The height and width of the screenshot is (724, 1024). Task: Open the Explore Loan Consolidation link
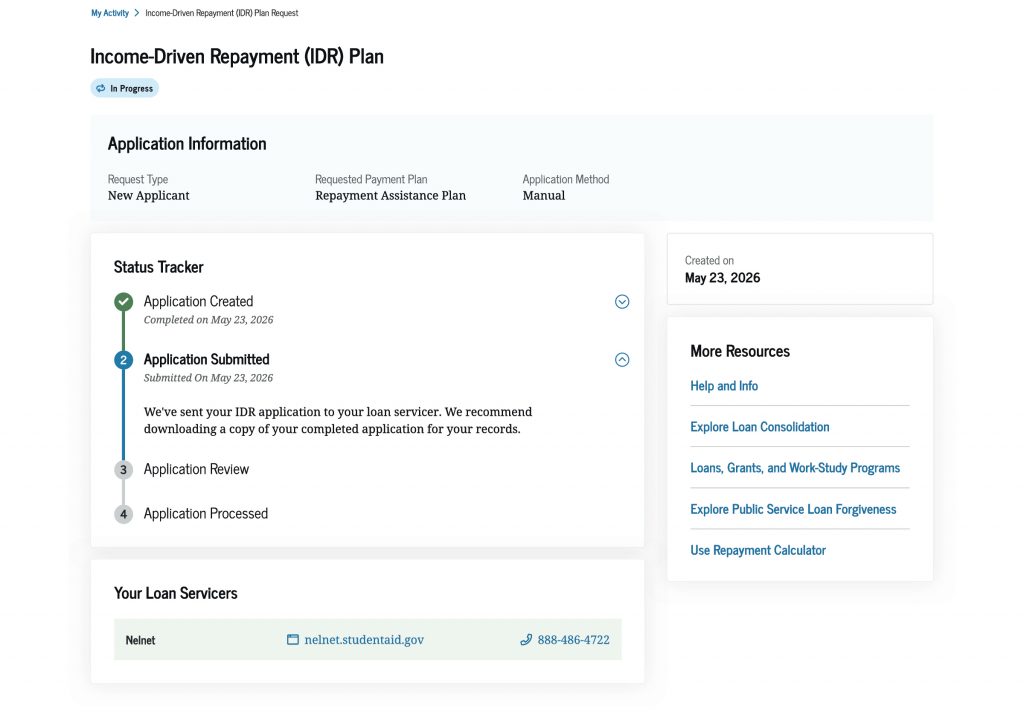pos(760,427)
